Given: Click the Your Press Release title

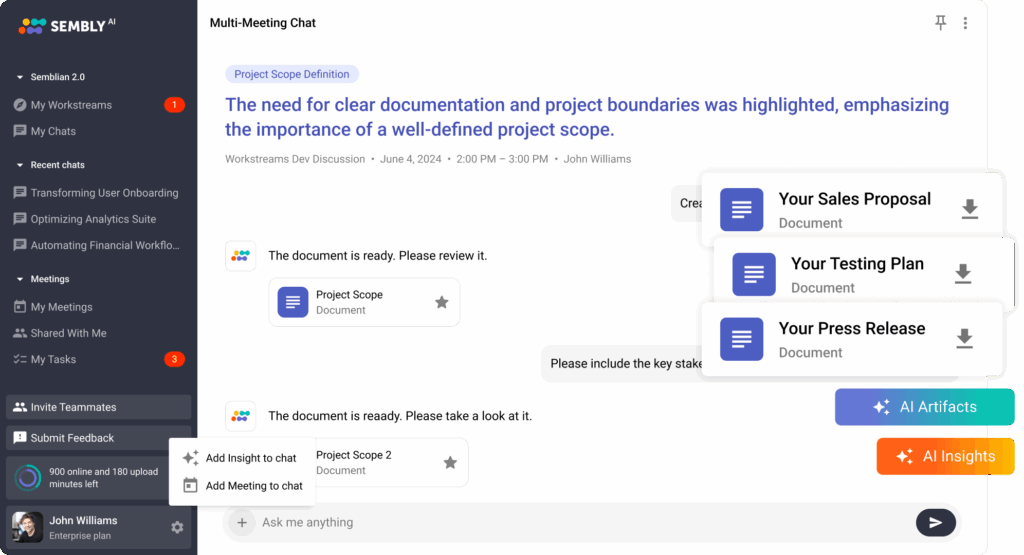Looking at the screenshot, I should [852, 328].
